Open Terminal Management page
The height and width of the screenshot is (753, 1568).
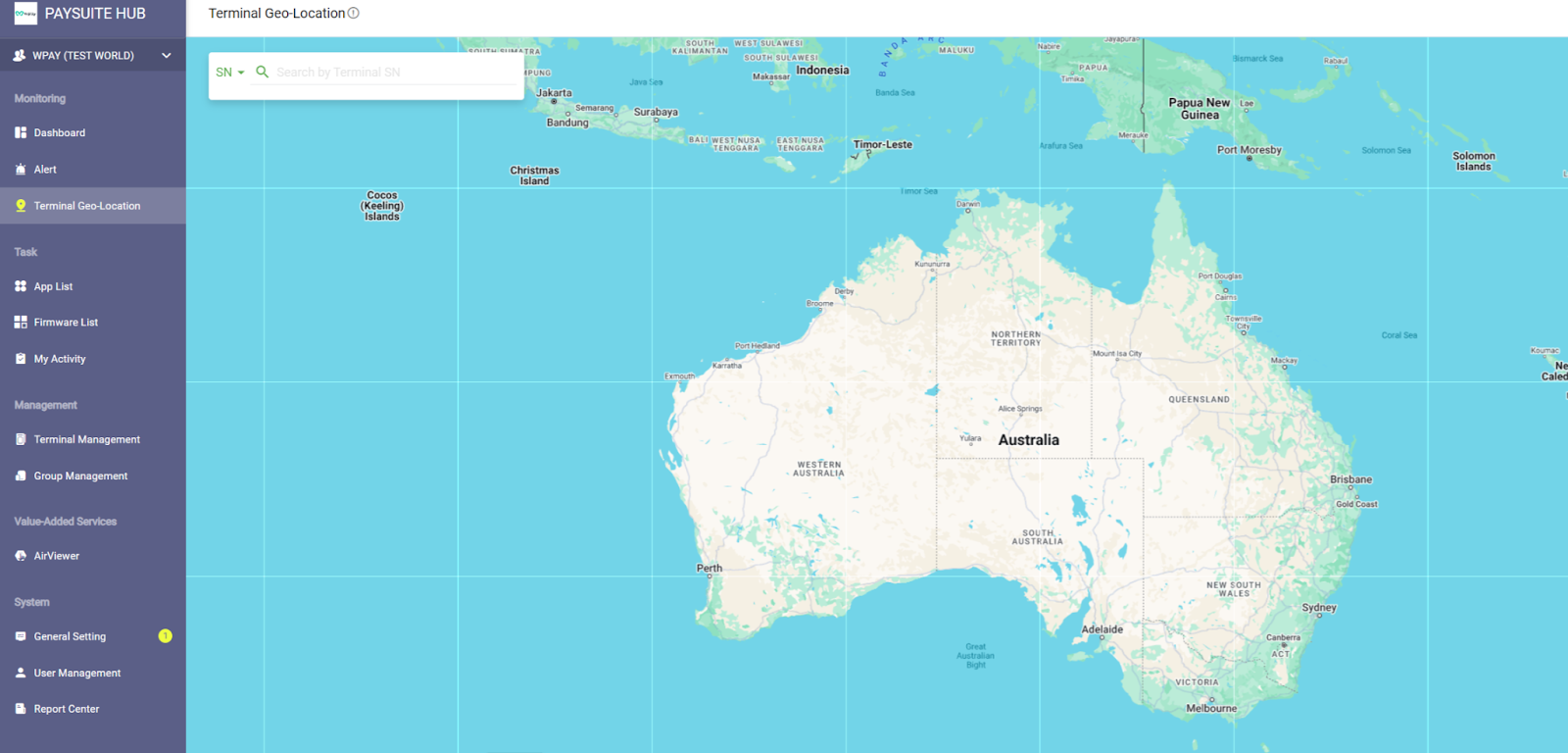[93, 439]
